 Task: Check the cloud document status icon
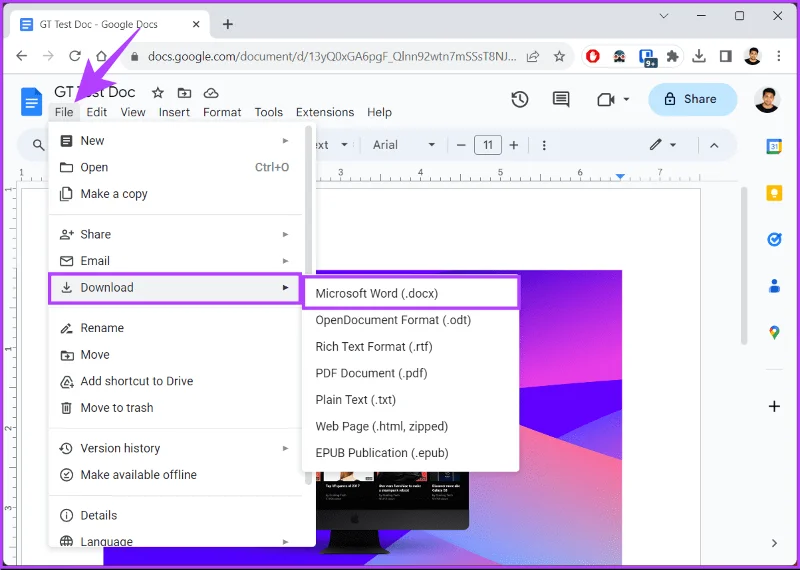coord(211,93)
